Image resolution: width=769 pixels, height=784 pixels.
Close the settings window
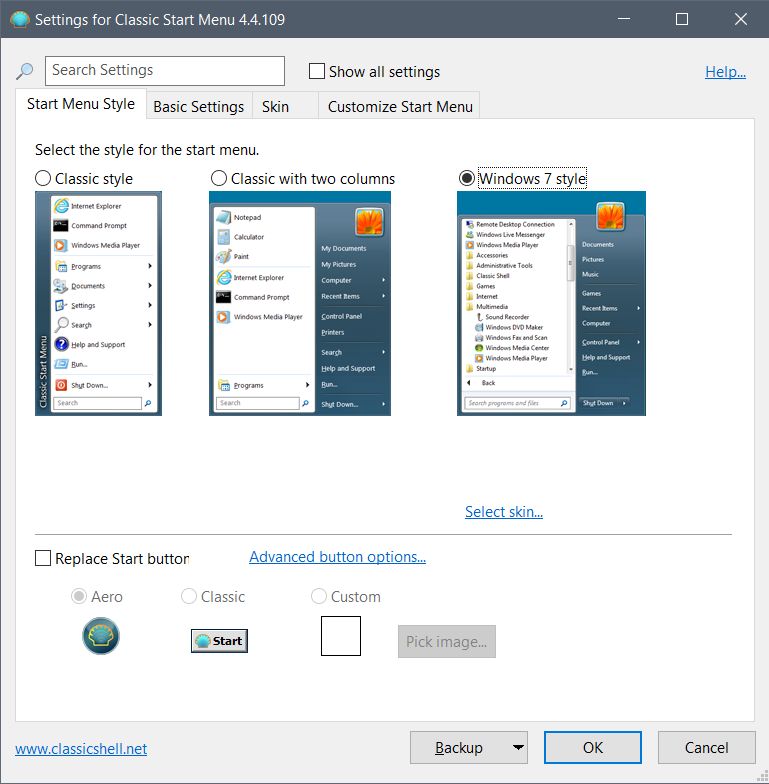(741, 19)
